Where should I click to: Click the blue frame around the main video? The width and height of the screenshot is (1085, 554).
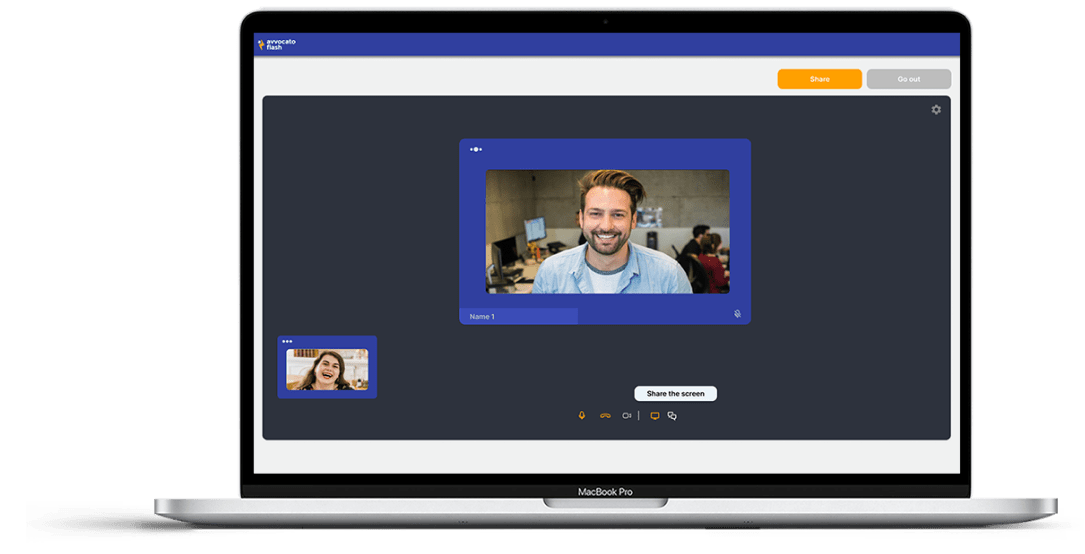tap(605, 154)
